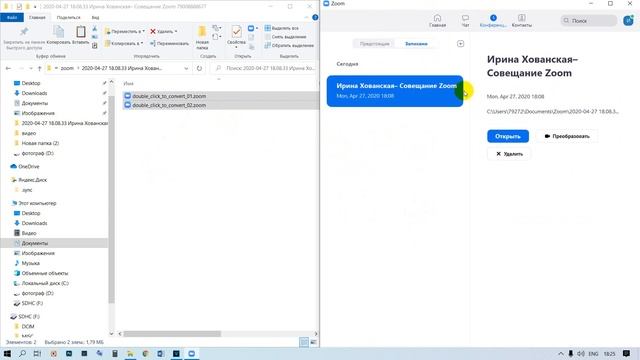Select Музыка in navigation pane

click(30, 263)
